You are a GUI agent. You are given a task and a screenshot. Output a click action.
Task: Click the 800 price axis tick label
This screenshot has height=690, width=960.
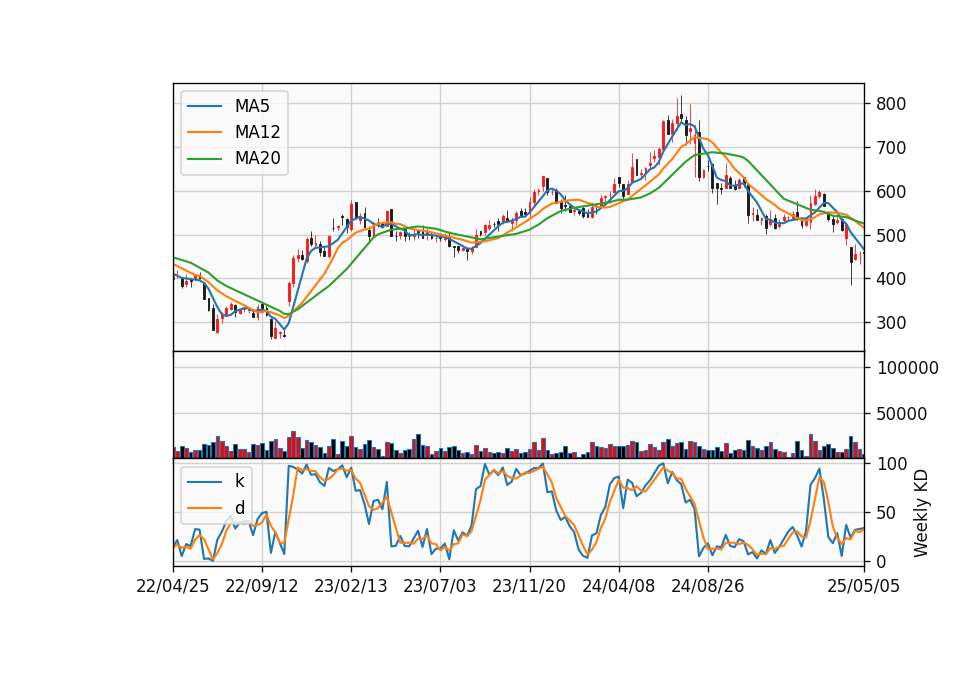(x=891, y=104)
